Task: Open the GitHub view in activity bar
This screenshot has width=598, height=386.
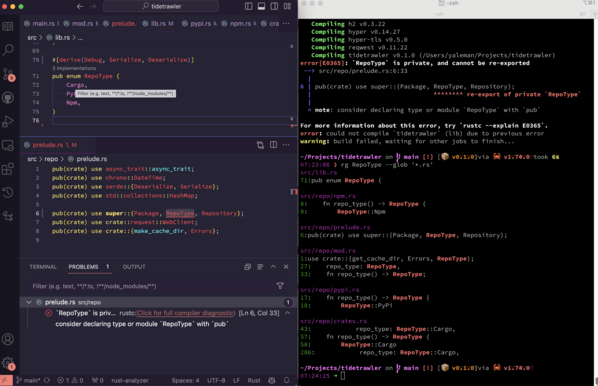Action: pyautogui.click(x=8, y=98)
